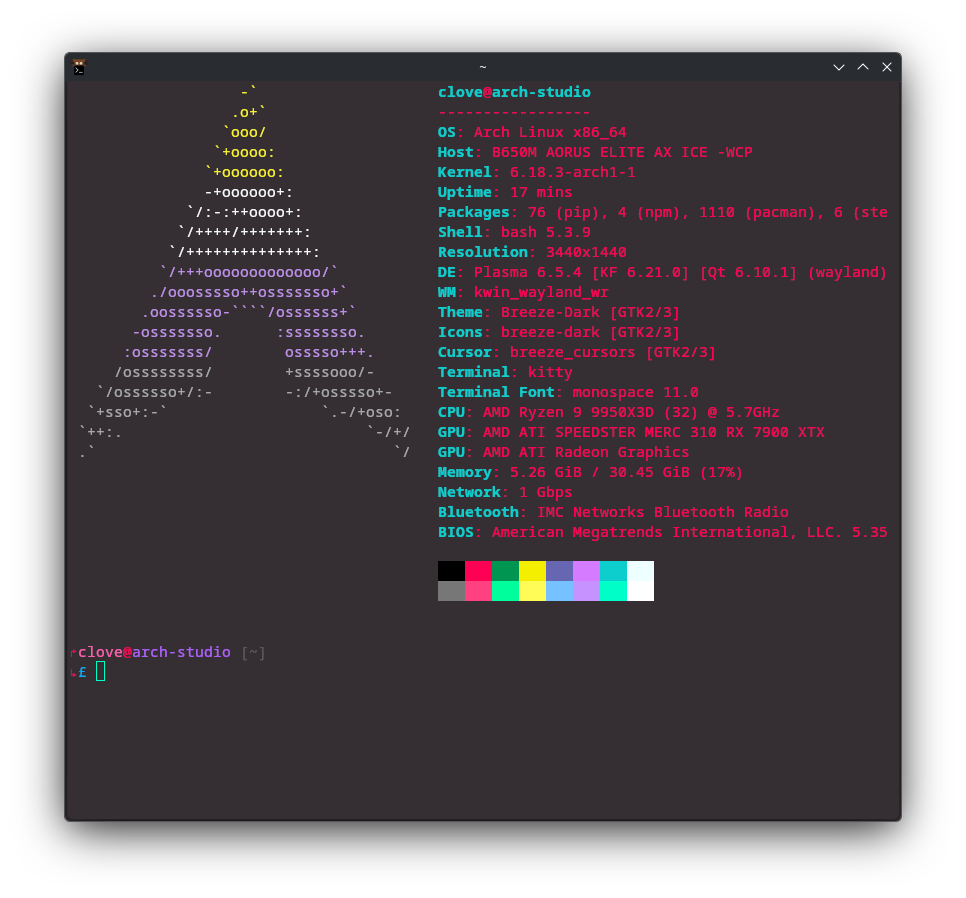
Task: Click the [~] directory indicator in prompt
Action: [254, 652]
